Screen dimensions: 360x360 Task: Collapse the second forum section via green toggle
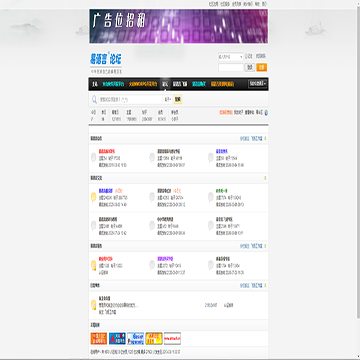tap(265, 178)
